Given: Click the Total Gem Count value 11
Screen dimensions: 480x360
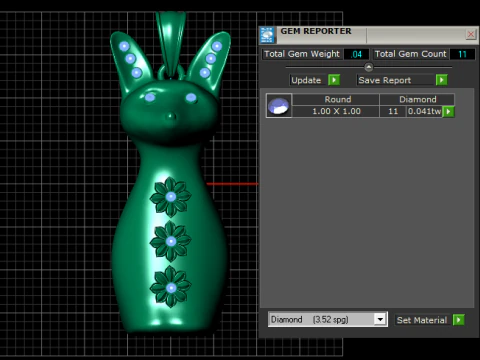Looking at the screenshot, I should 462,54.
